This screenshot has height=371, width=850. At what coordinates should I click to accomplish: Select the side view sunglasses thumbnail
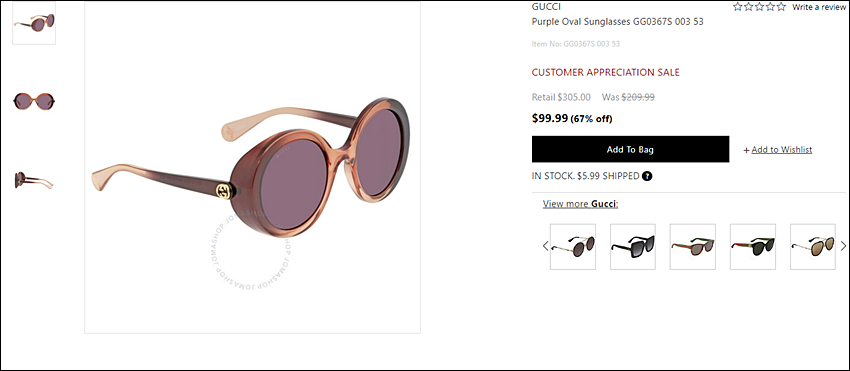click(34, 180)
